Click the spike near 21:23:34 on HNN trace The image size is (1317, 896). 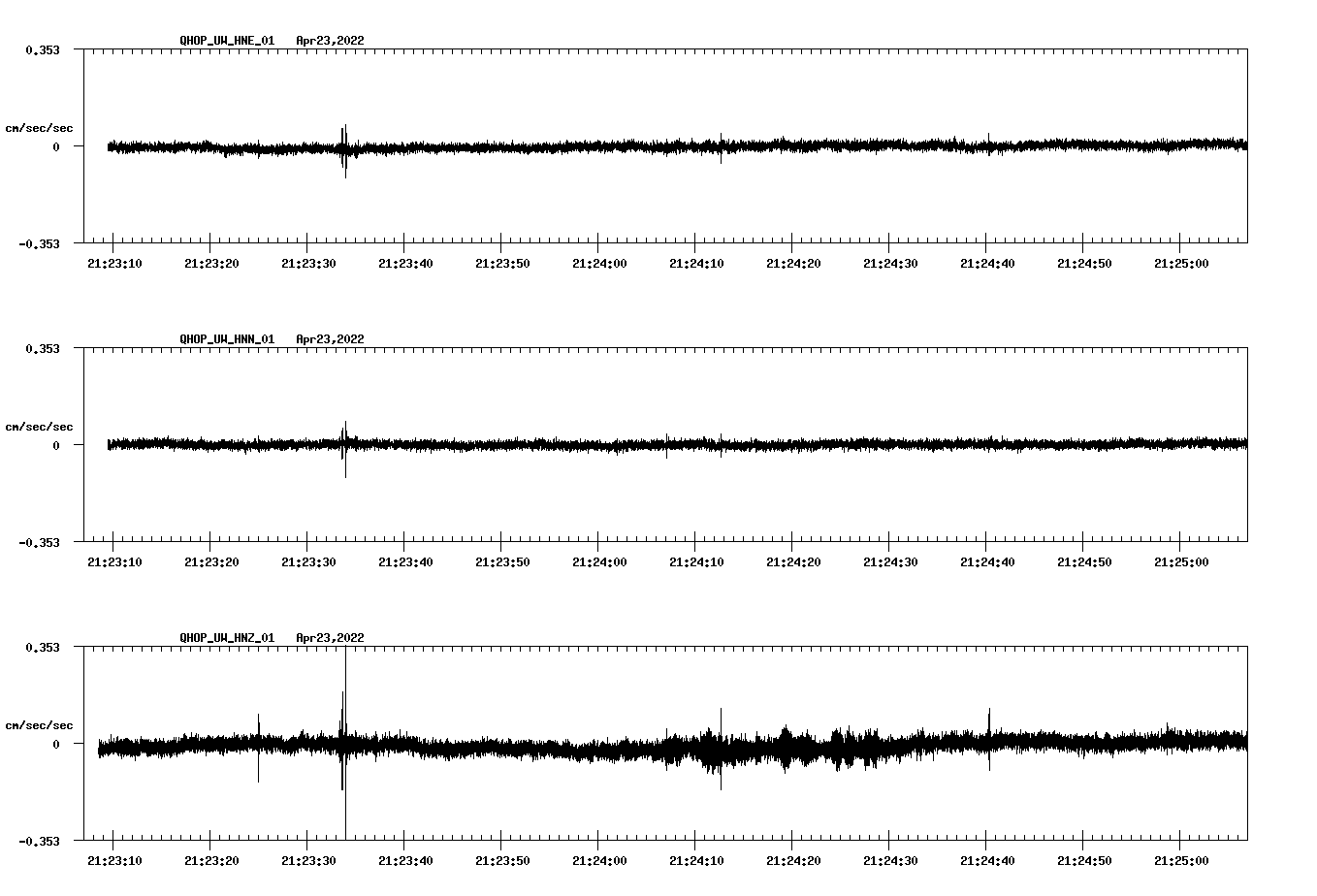(x=344, y=449)
